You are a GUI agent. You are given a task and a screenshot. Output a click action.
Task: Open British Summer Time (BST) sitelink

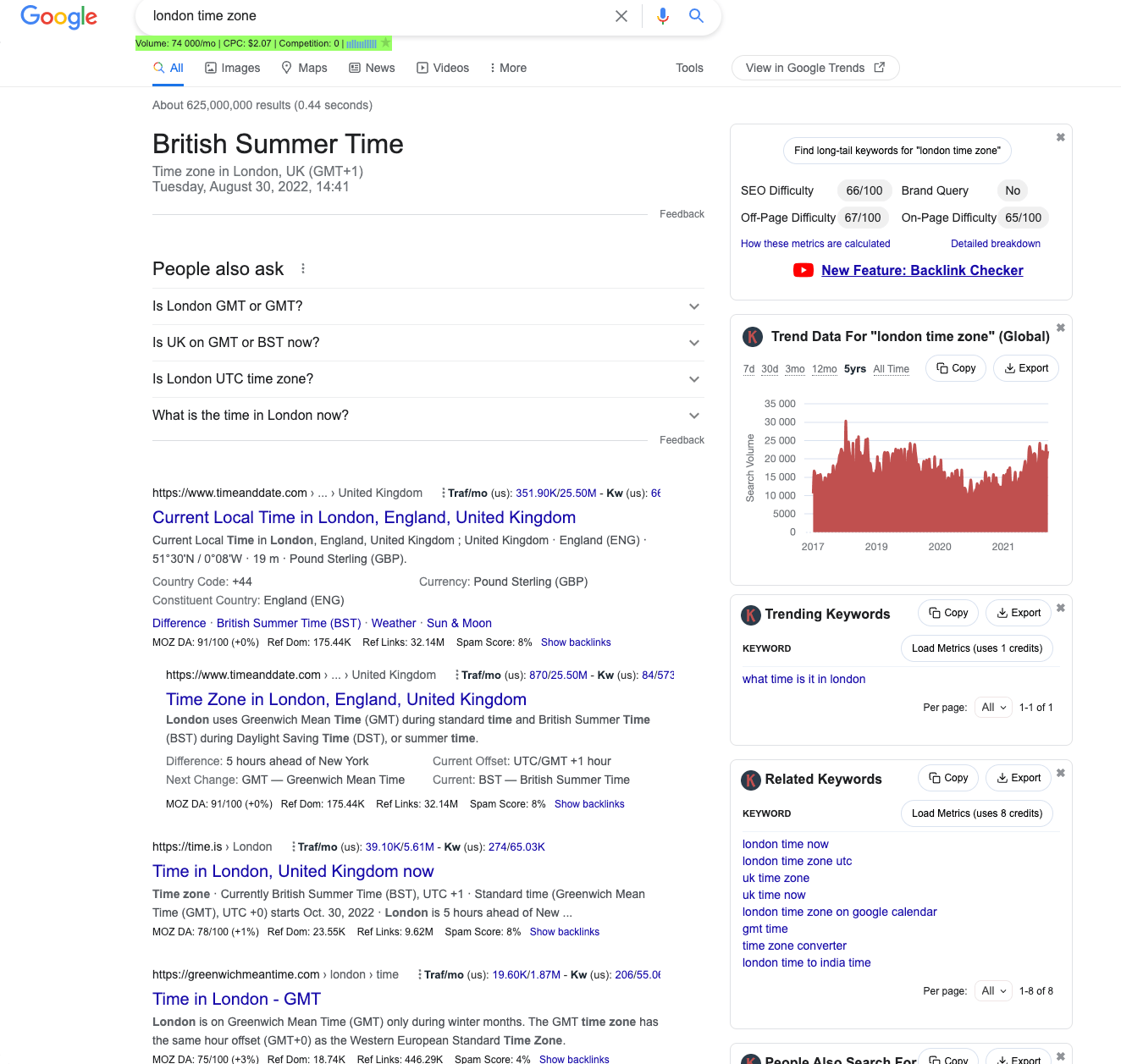point(289,623)
